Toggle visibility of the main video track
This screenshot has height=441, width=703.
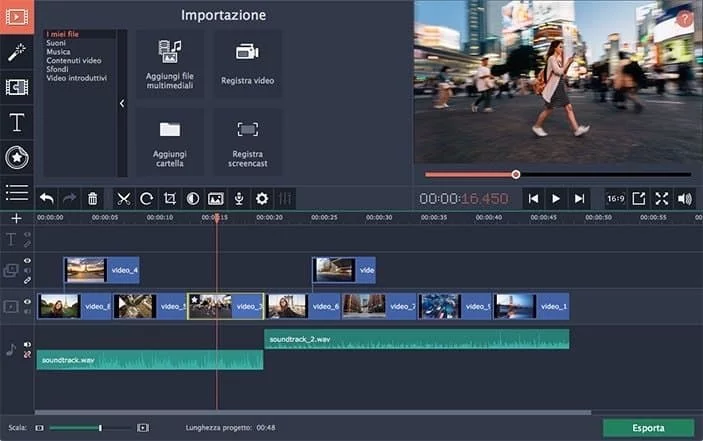point(27,302)
